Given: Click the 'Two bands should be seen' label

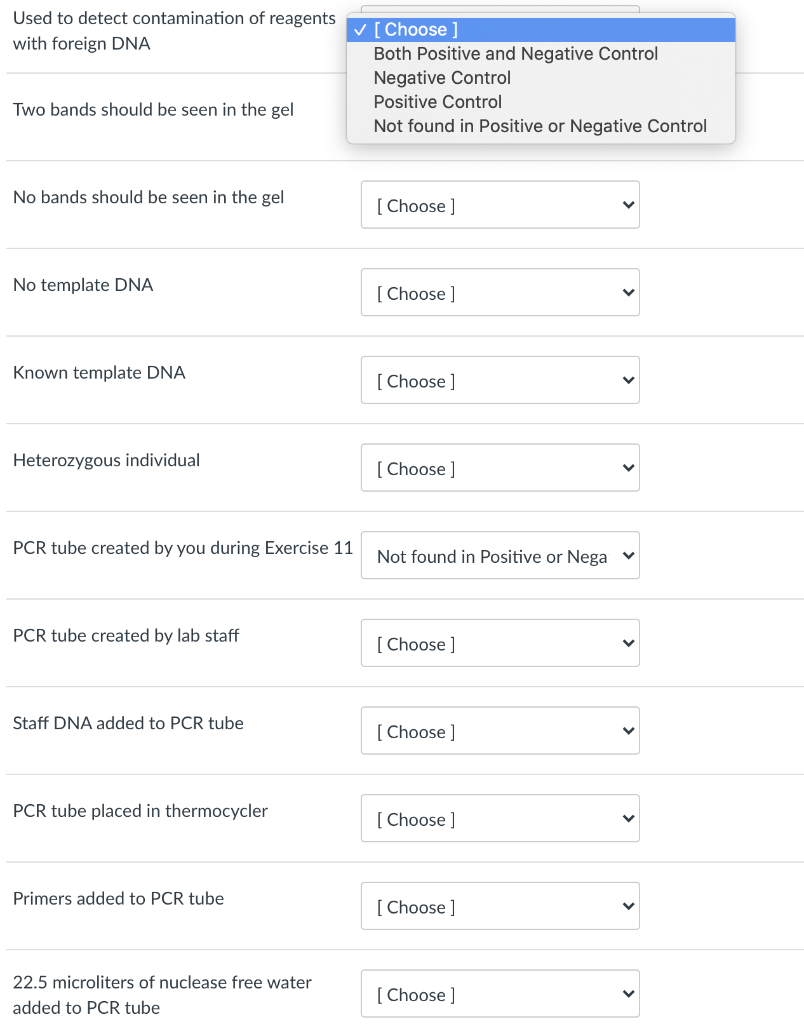Looking at the screenshot, I should [153, 110].
